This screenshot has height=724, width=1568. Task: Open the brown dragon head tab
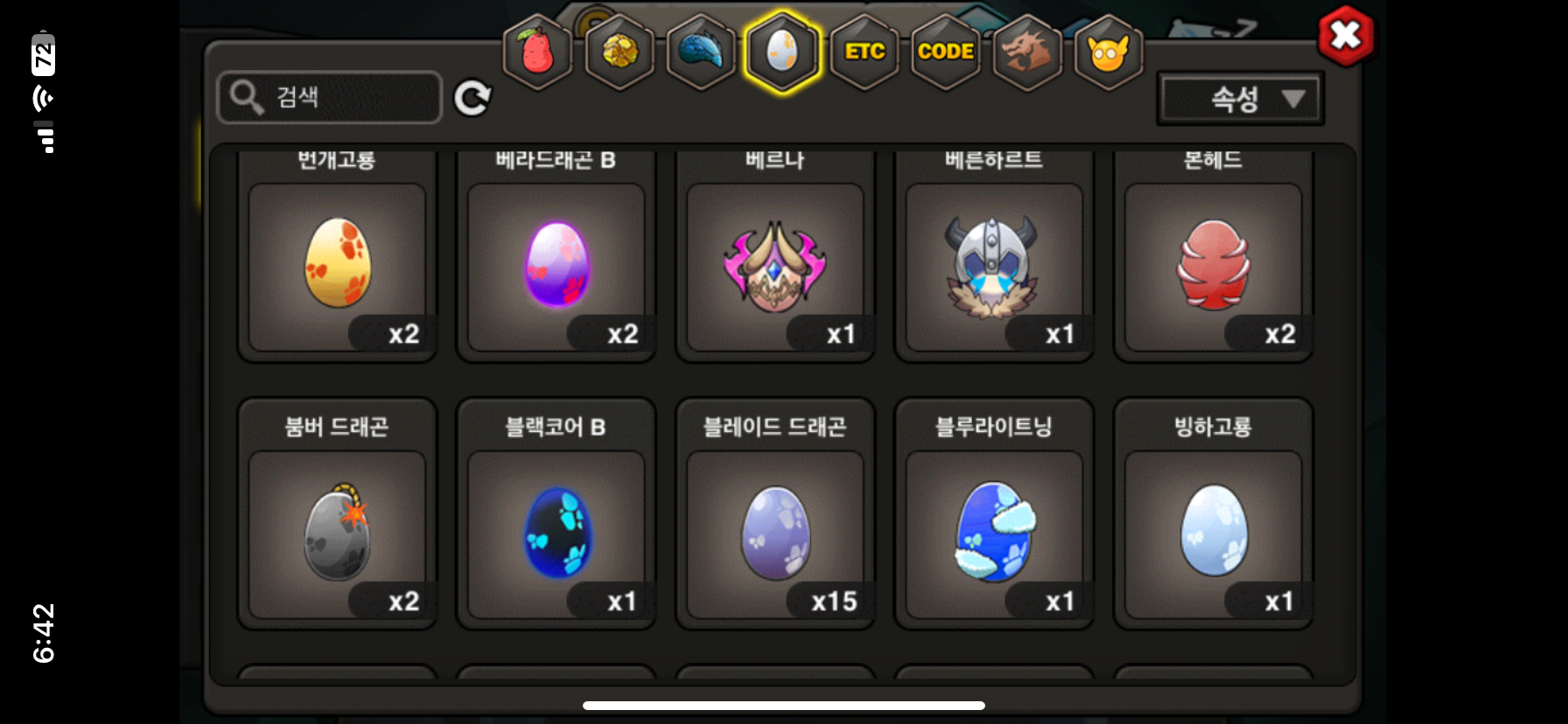(1027, 52)
